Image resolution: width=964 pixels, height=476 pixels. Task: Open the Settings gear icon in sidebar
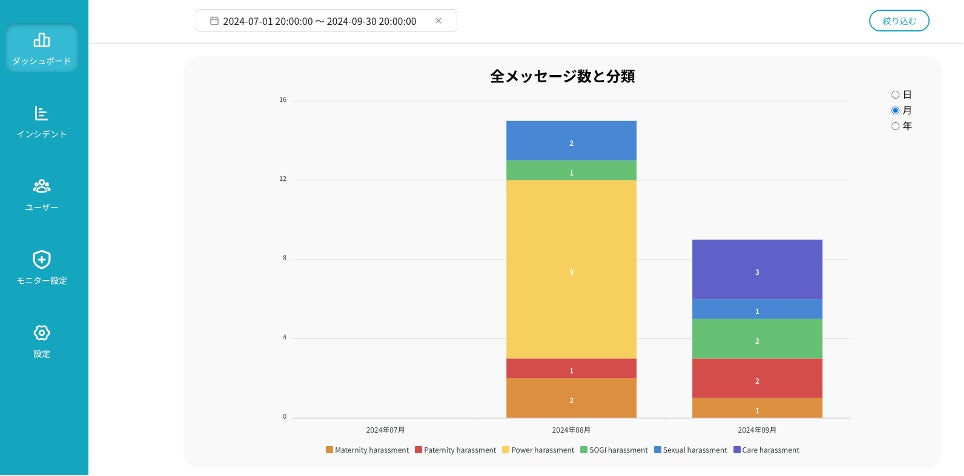(42, 333)
